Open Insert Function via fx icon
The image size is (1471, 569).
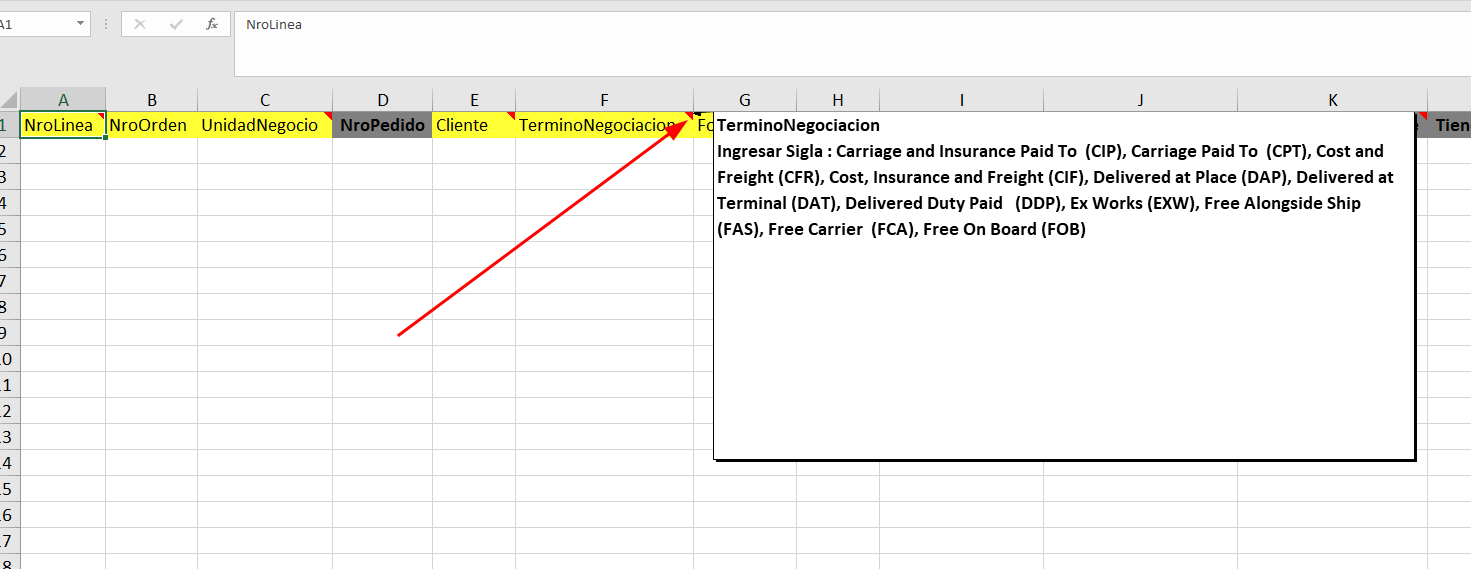212,24
